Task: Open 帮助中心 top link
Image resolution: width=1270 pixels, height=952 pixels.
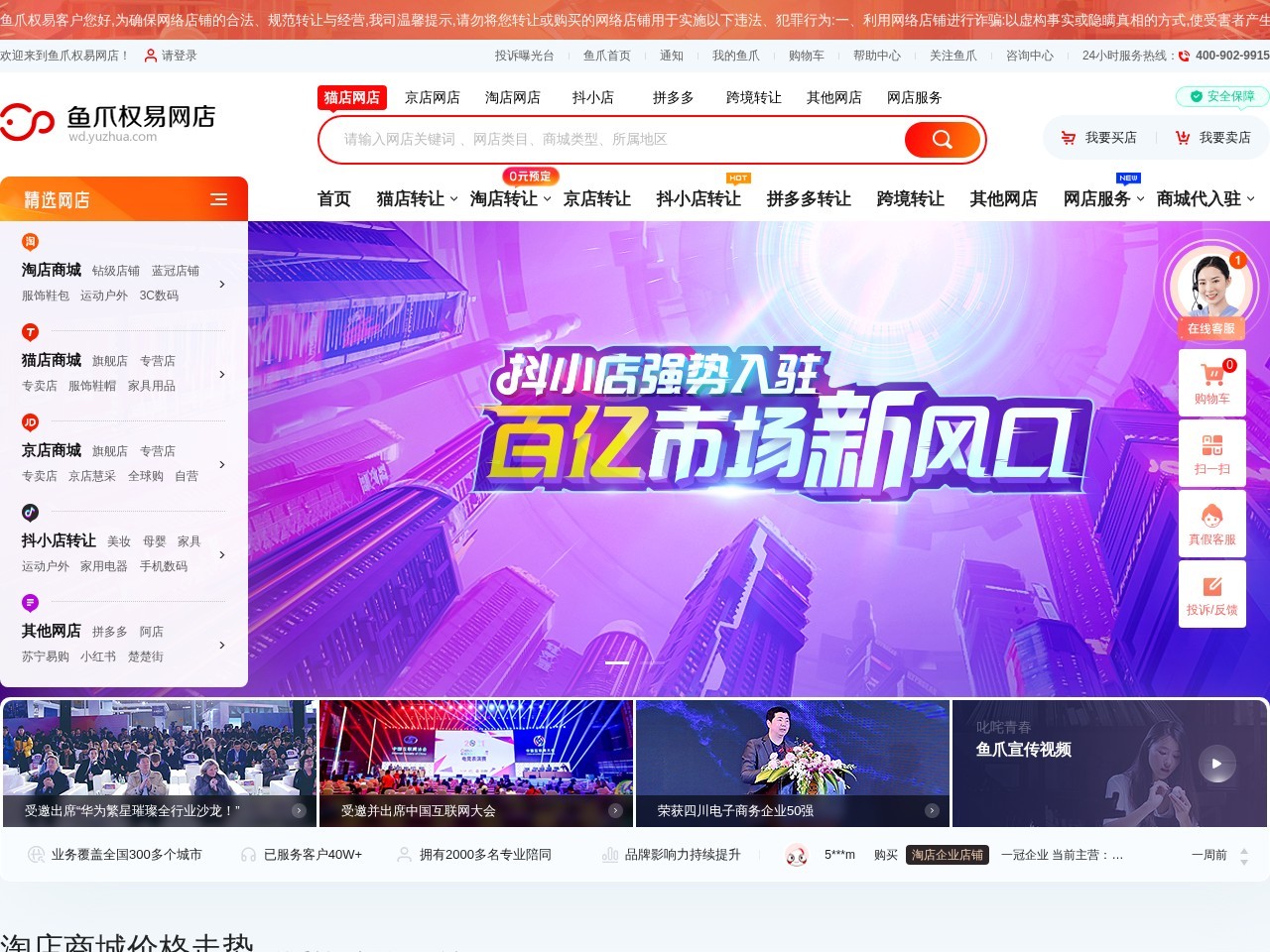Action: tap(877, 56)
